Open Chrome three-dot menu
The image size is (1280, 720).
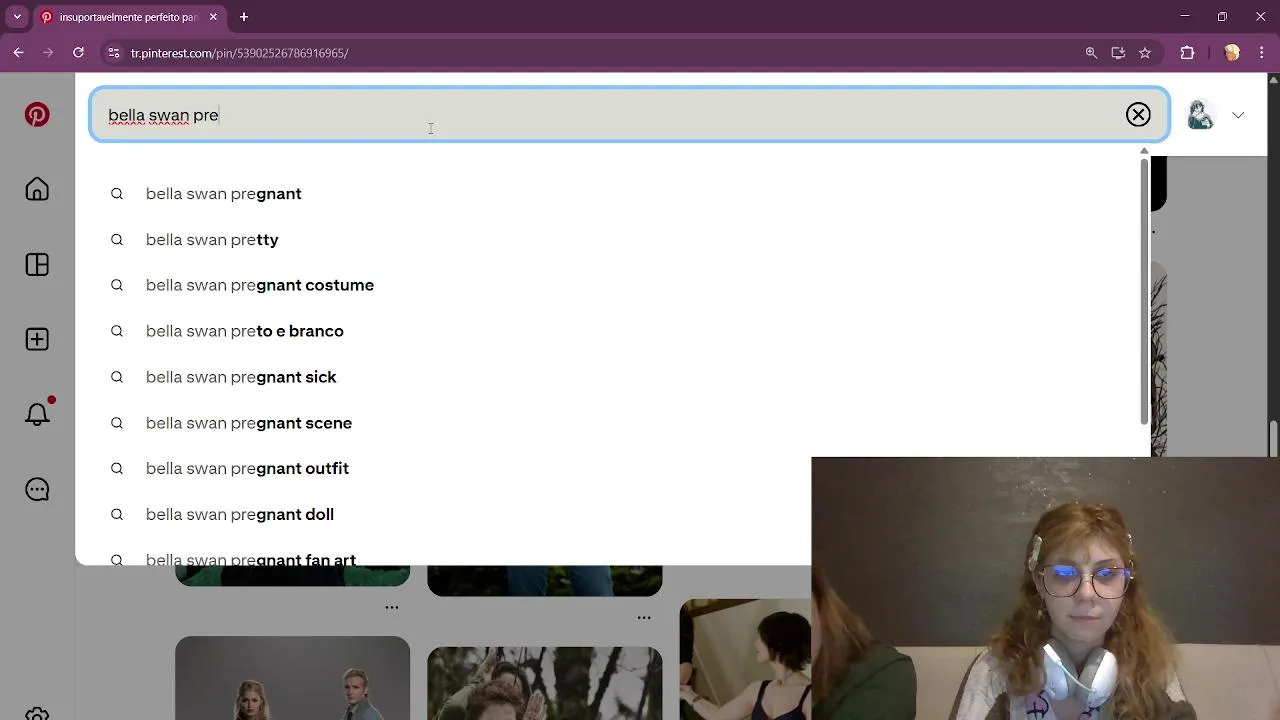point(1263,53)
